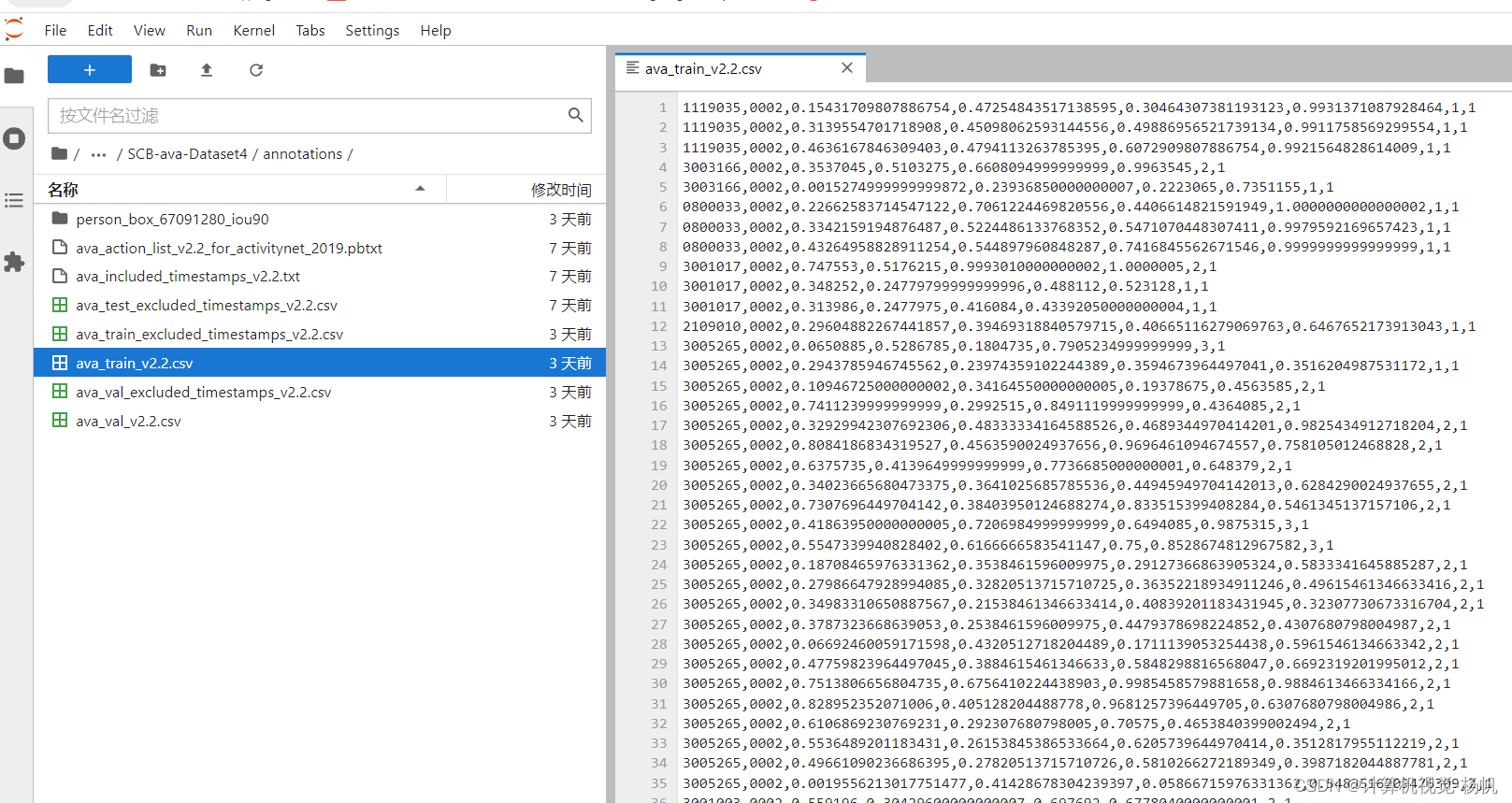Screen dimensions: 1512x803
Task: Click spreadsheet icon of ava_train_v2.2.csv row
Action: (x=60, y=363)
